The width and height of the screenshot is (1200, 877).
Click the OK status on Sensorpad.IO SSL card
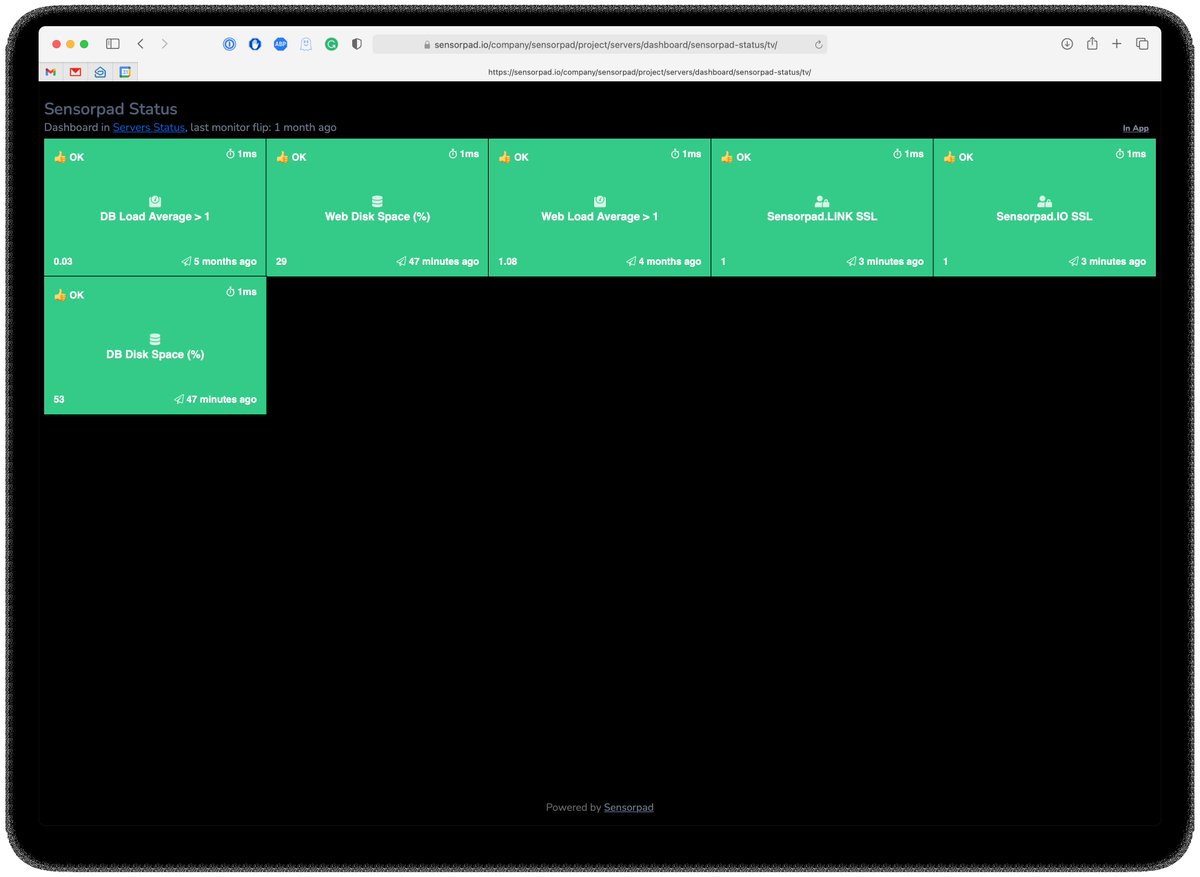click(x=958, y=157)
